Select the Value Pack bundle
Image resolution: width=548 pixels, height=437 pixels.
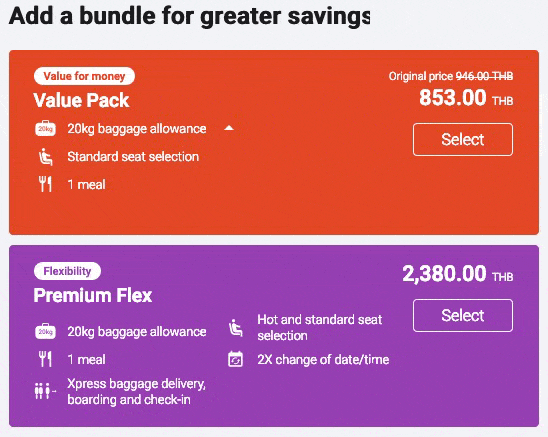(463, 139)
